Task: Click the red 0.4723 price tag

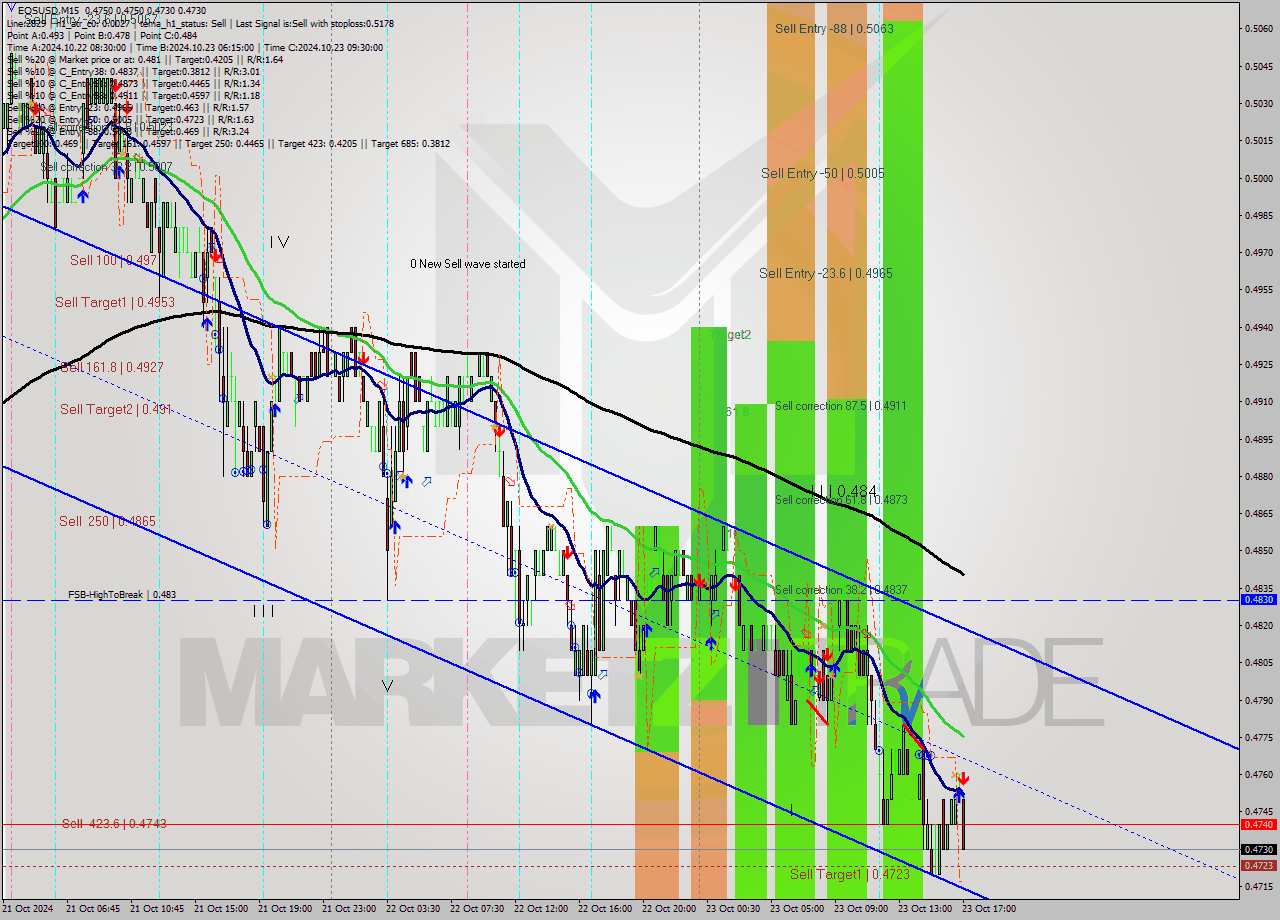Action: click(1257, 865)
